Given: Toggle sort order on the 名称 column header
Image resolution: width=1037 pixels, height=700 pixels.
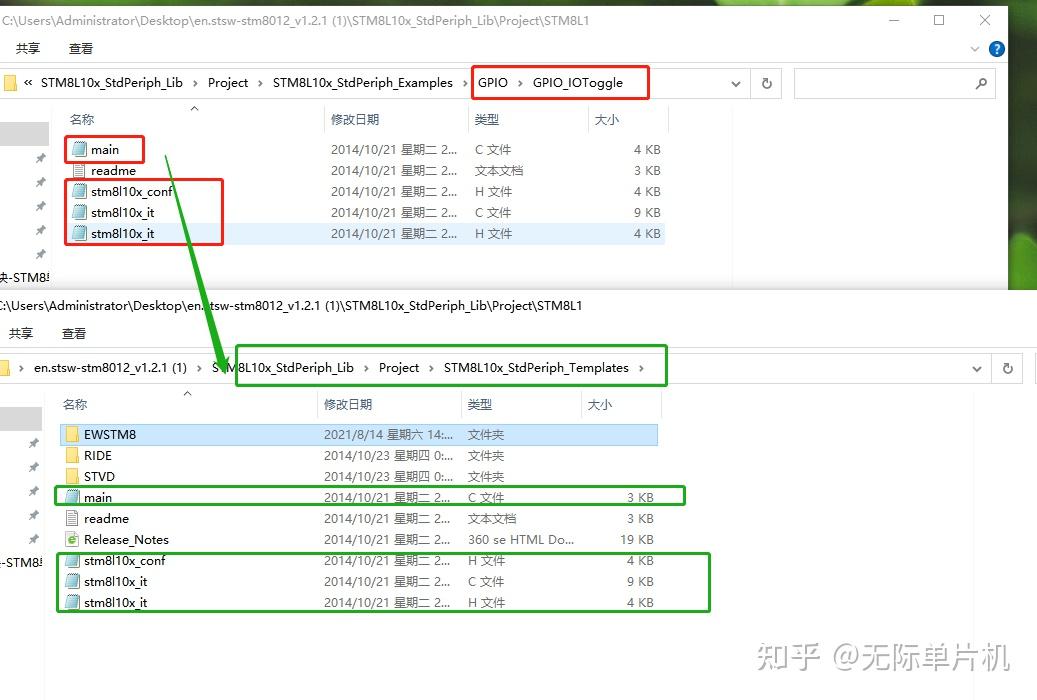Looking at the screenshot, I should click(x=80, y=119).
